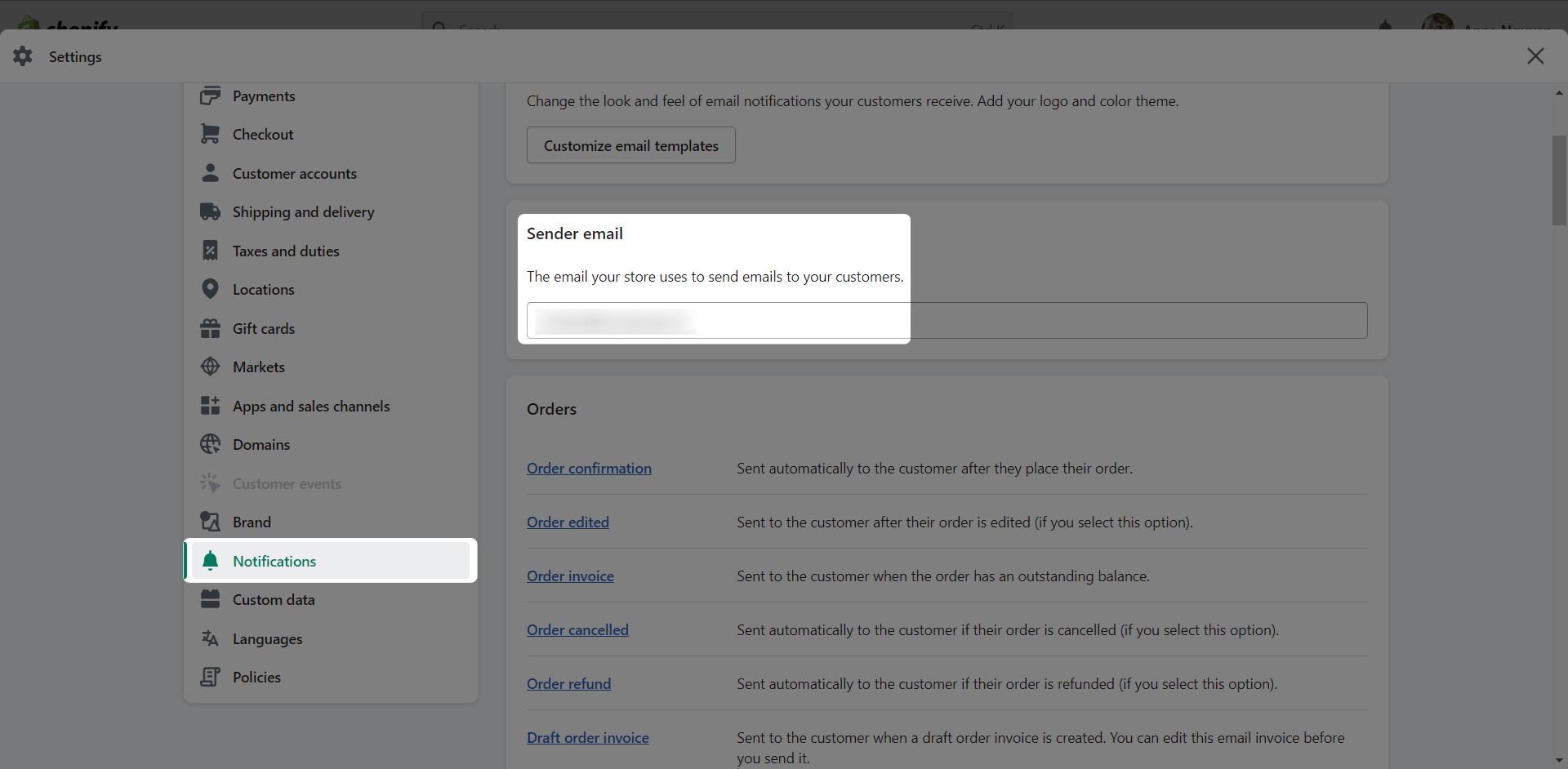Click the Taxes and duties receipt icon
Screen dimensions: 1568x769
(210, 251)
